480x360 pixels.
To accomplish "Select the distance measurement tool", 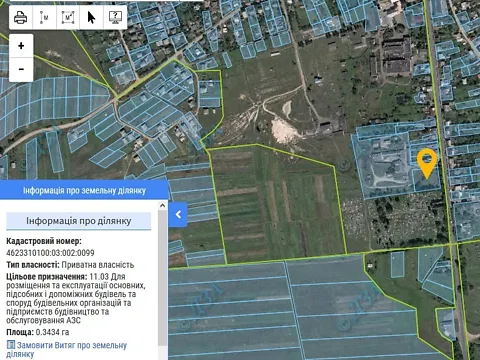I will (x=44, y=17).
